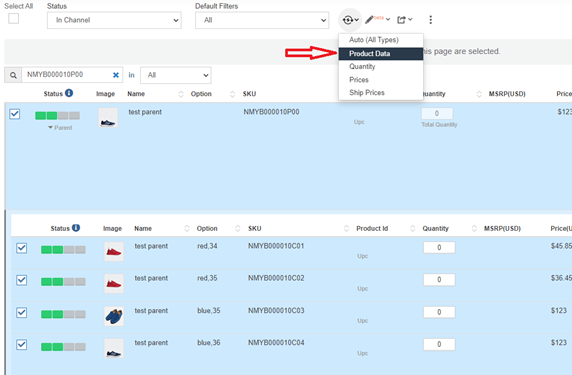Select 'Auto (All Types)' sync option
Screen dimensions: 572x375
[x=381, y=40]
